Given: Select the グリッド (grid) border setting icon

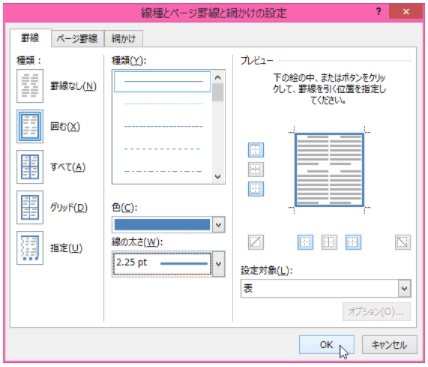Looking at the screenshot, I should pyautogui.click(x=30, y=207).
